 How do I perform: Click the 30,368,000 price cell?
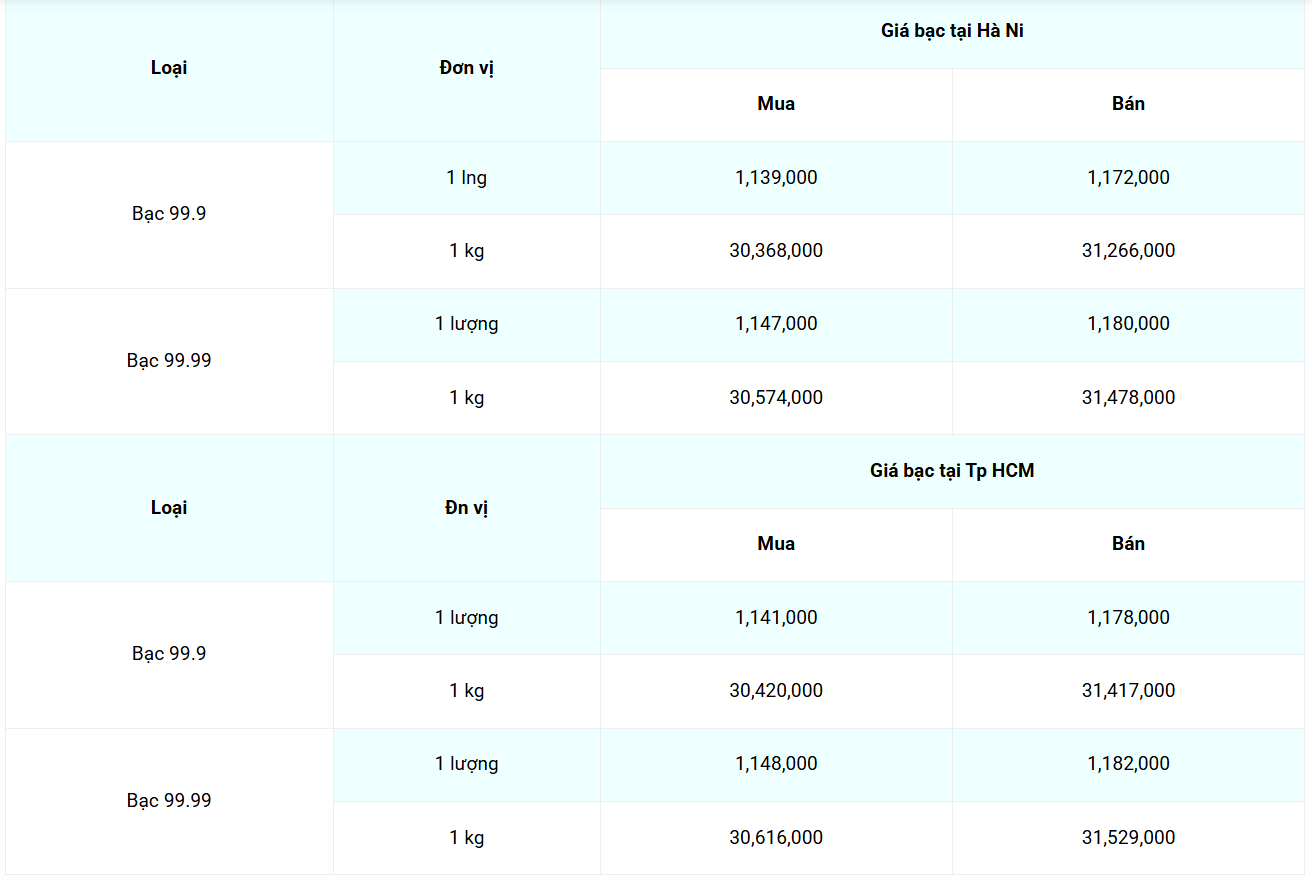776,251
